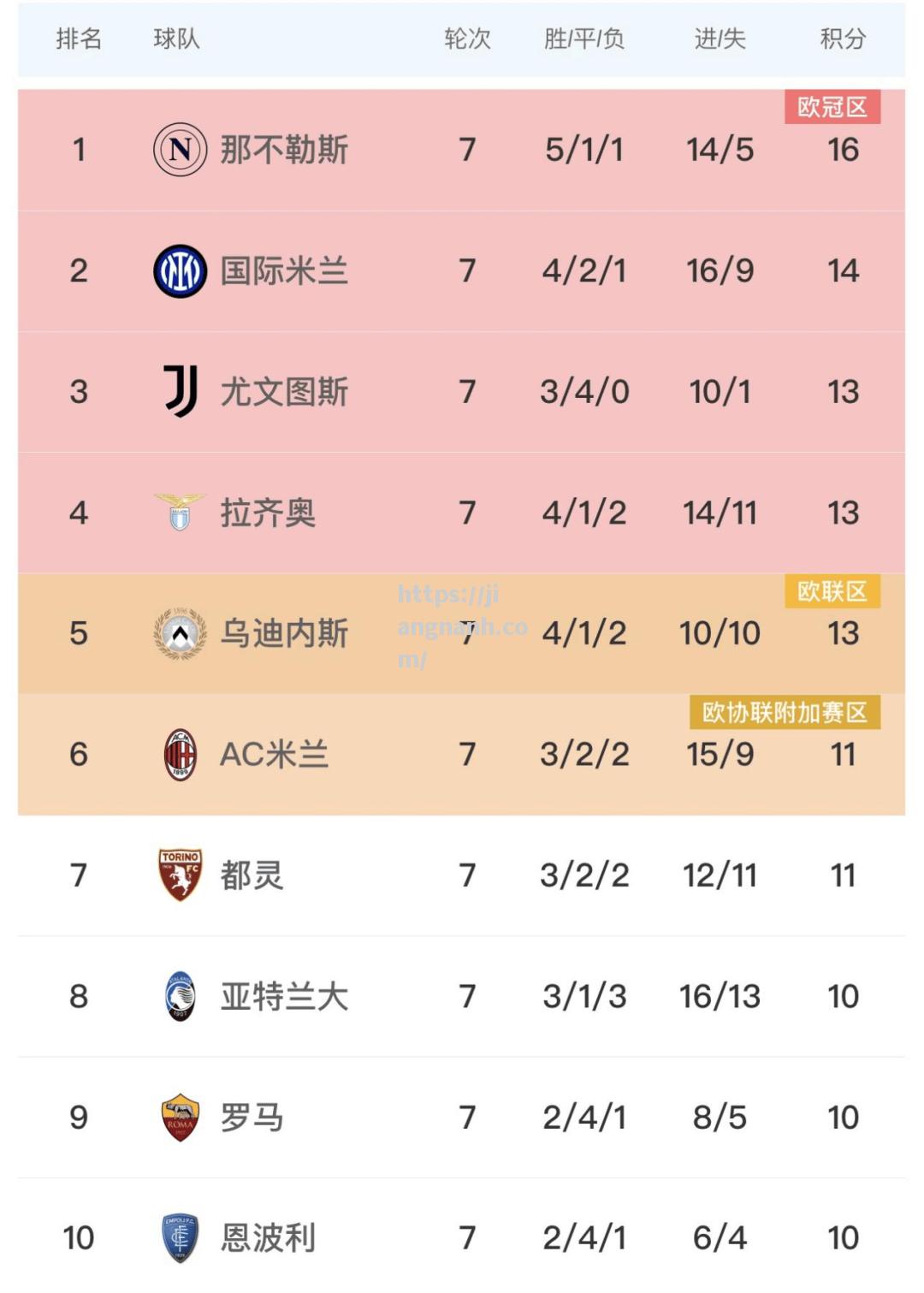Tap the Lazio eagle crest
The width and height of the screenshot is (924, 1293).
180,512
